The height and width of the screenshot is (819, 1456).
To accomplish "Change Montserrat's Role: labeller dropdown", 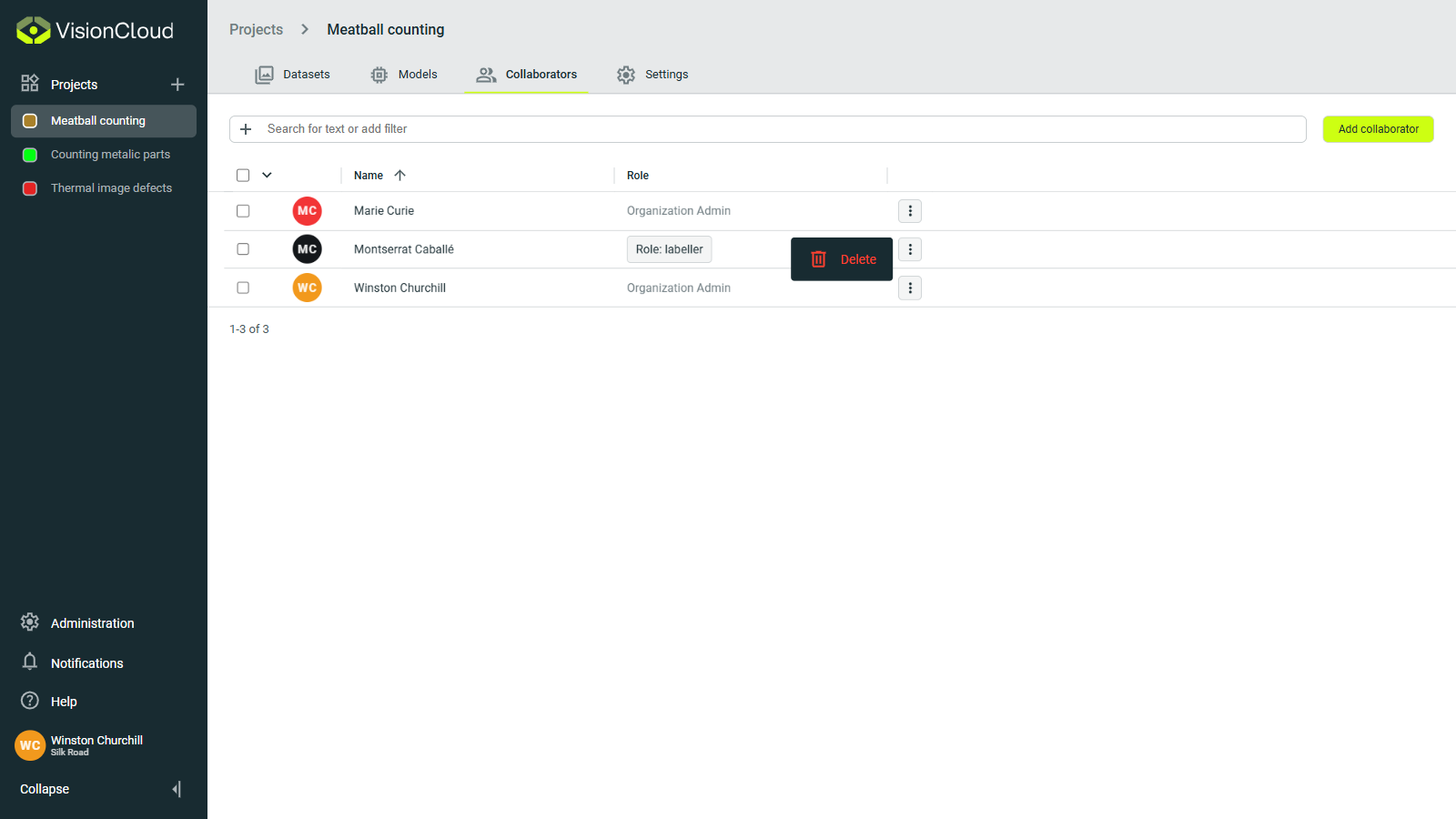I will pos(669,249).
